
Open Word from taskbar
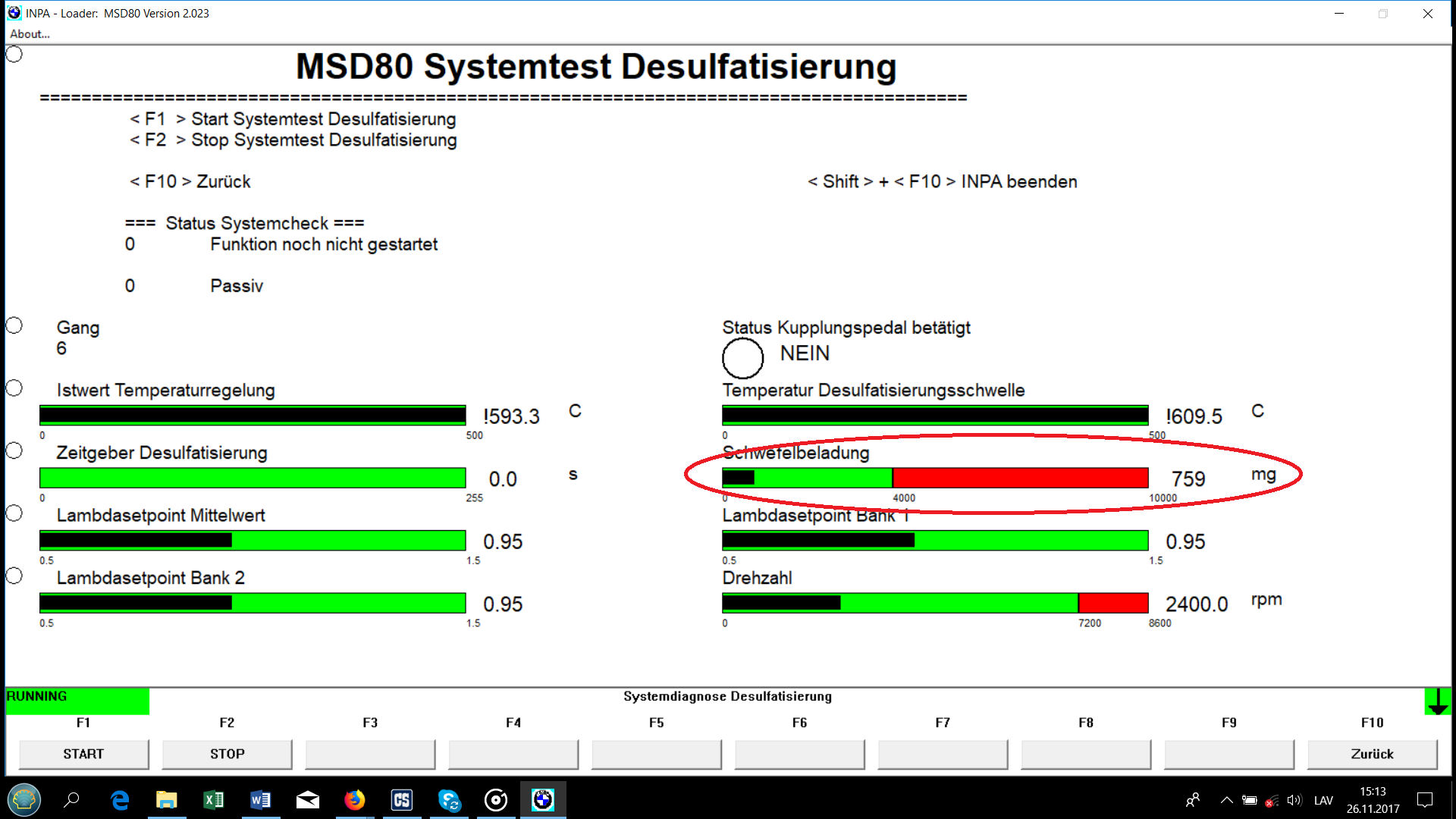click(x=260, y=799)
